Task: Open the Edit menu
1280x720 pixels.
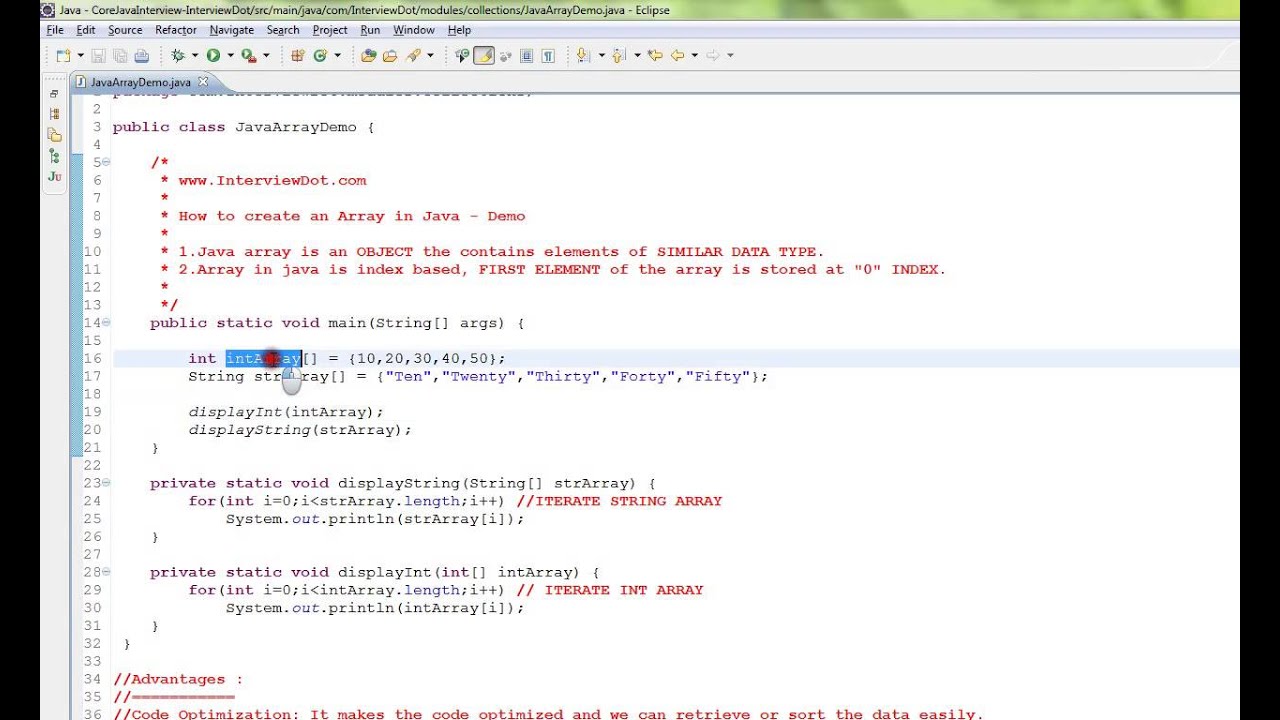Action: (86, 30)
